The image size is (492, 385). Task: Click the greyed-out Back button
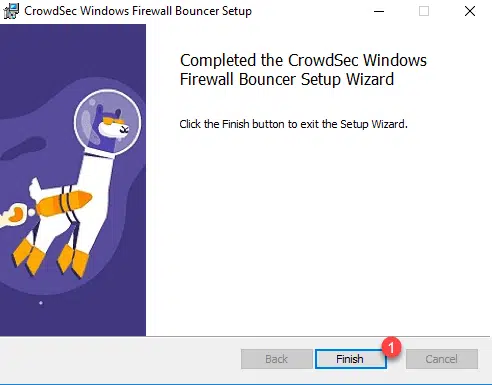point(277,359)
